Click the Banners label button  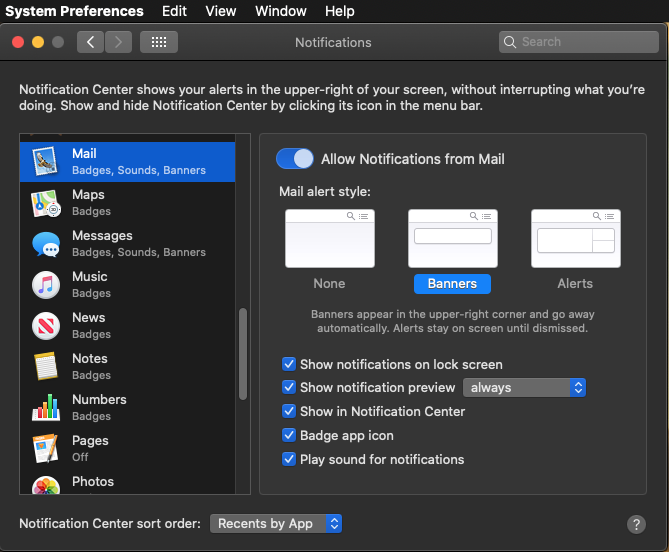452,284
